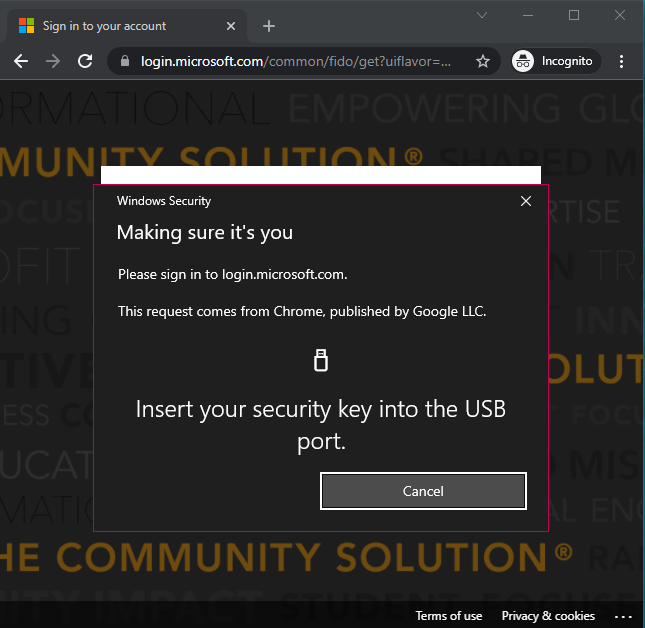Open Privacy & cookies link
The image size is (645, 628).
point(548,616)
